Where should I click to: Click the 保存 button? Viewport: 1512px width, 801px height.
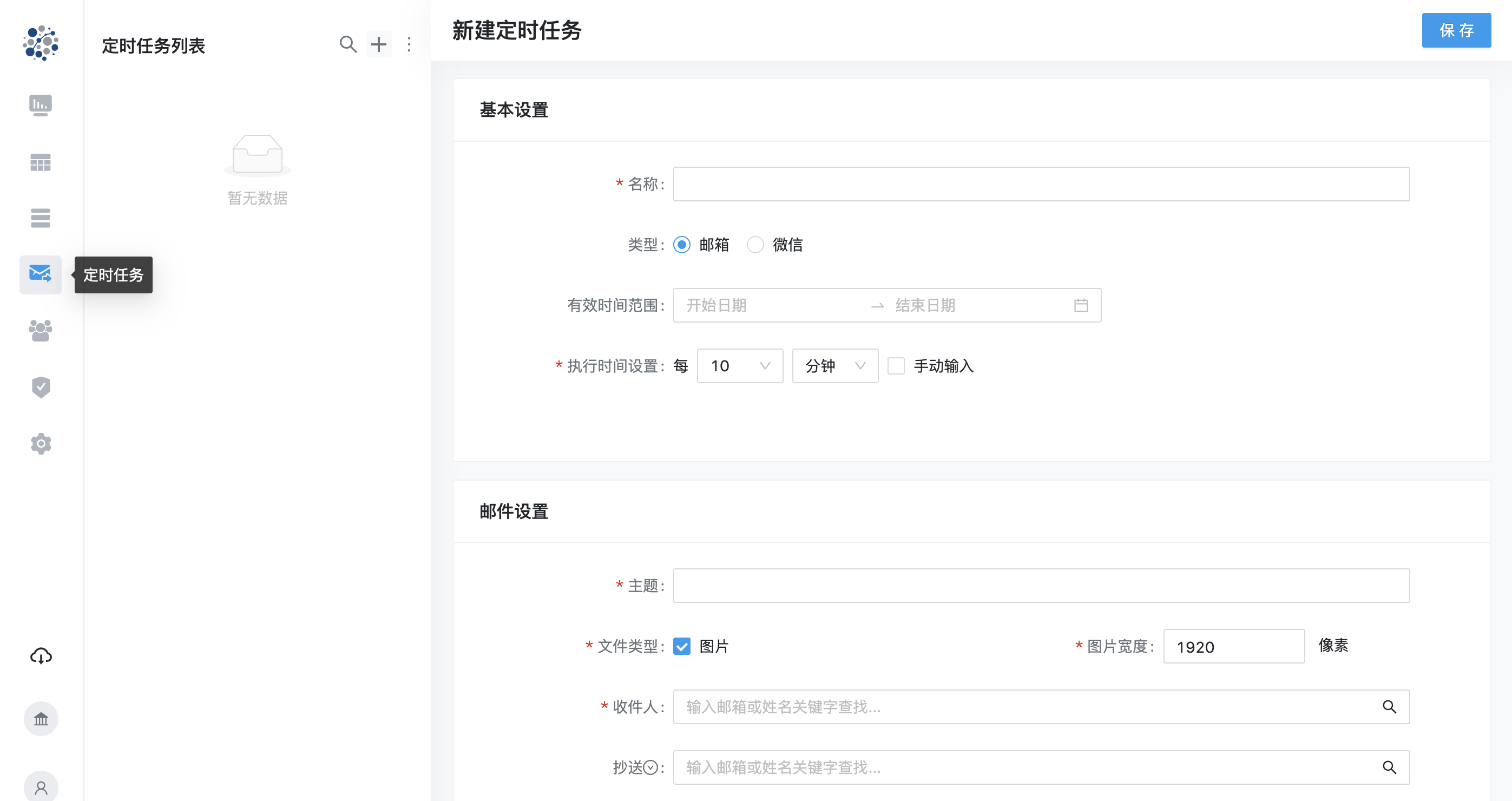(1456, 30)
